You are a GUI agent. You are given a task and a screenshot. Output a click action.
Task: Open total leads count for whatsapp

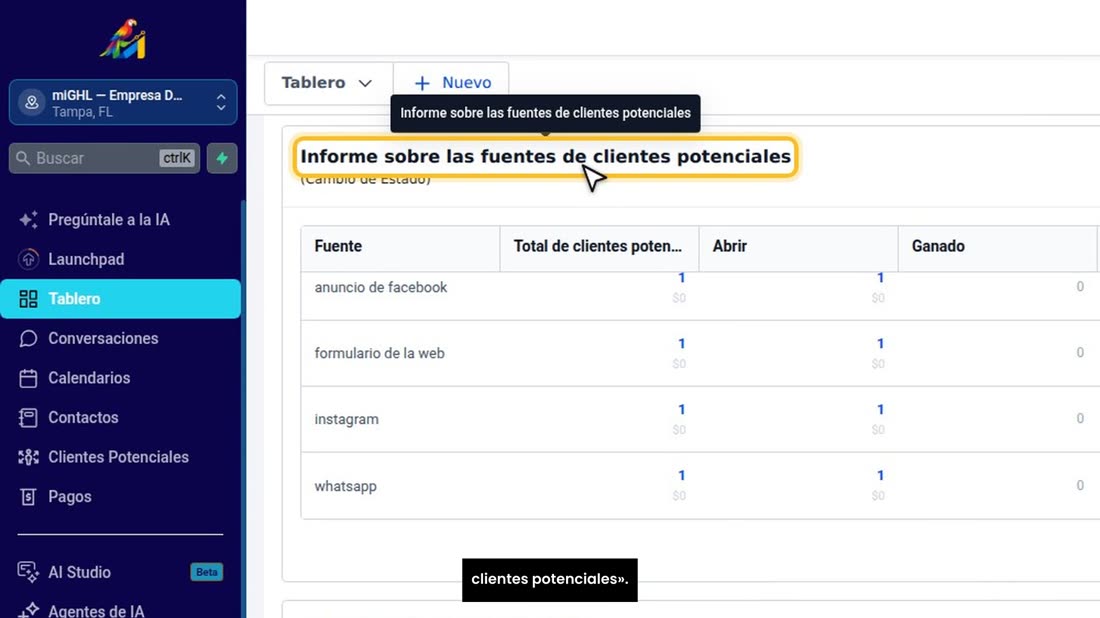(x=681, y=476)
